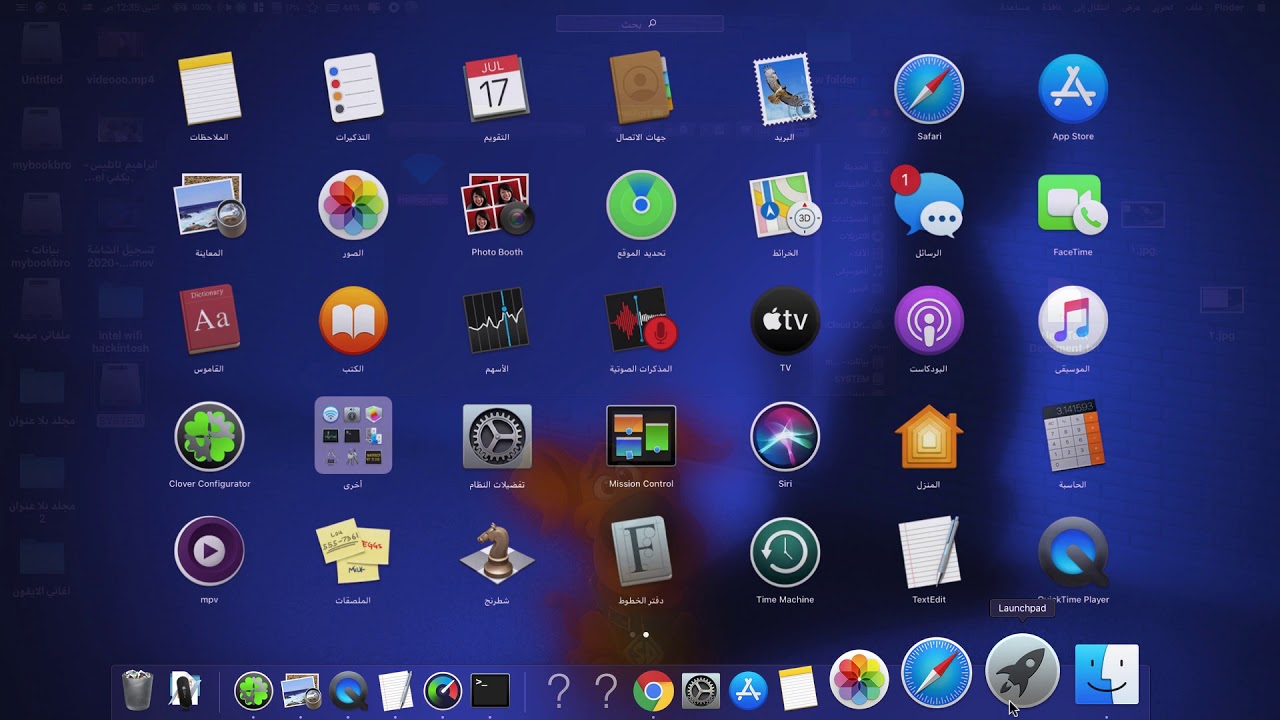Launch the Mail app (البريد)

785,89
